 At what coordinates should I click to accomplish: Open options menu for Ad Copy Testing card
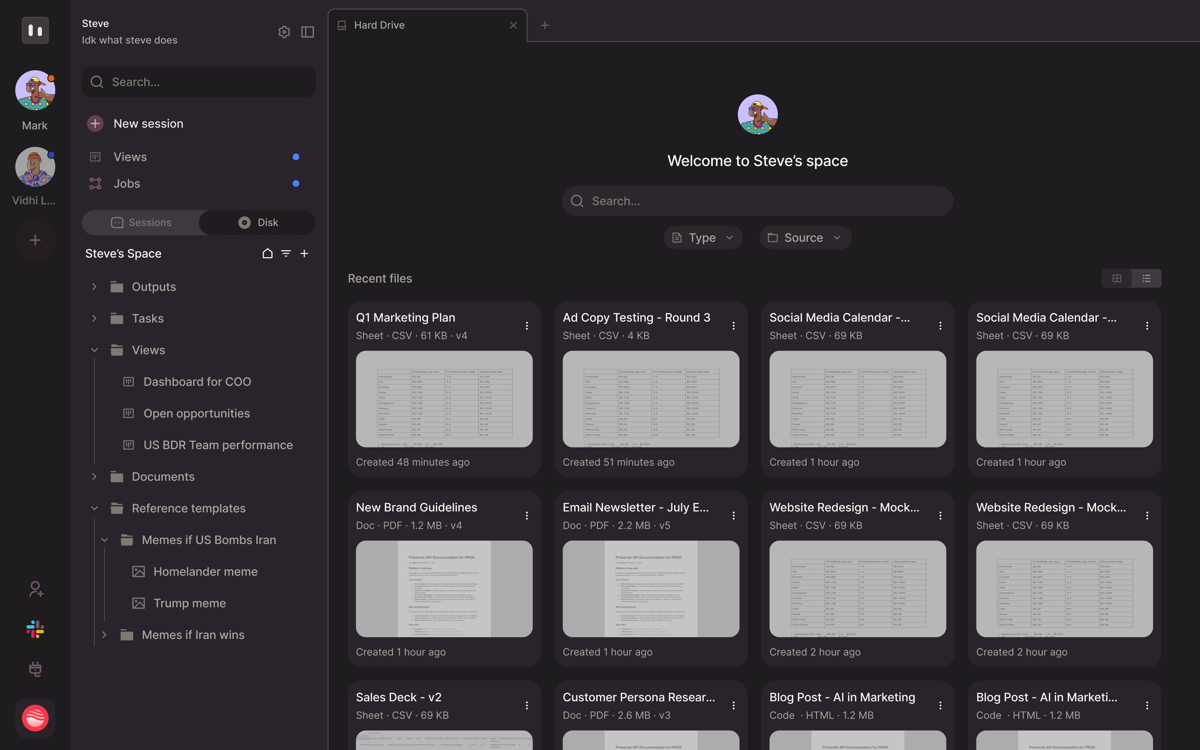click(x=734, y=326)
